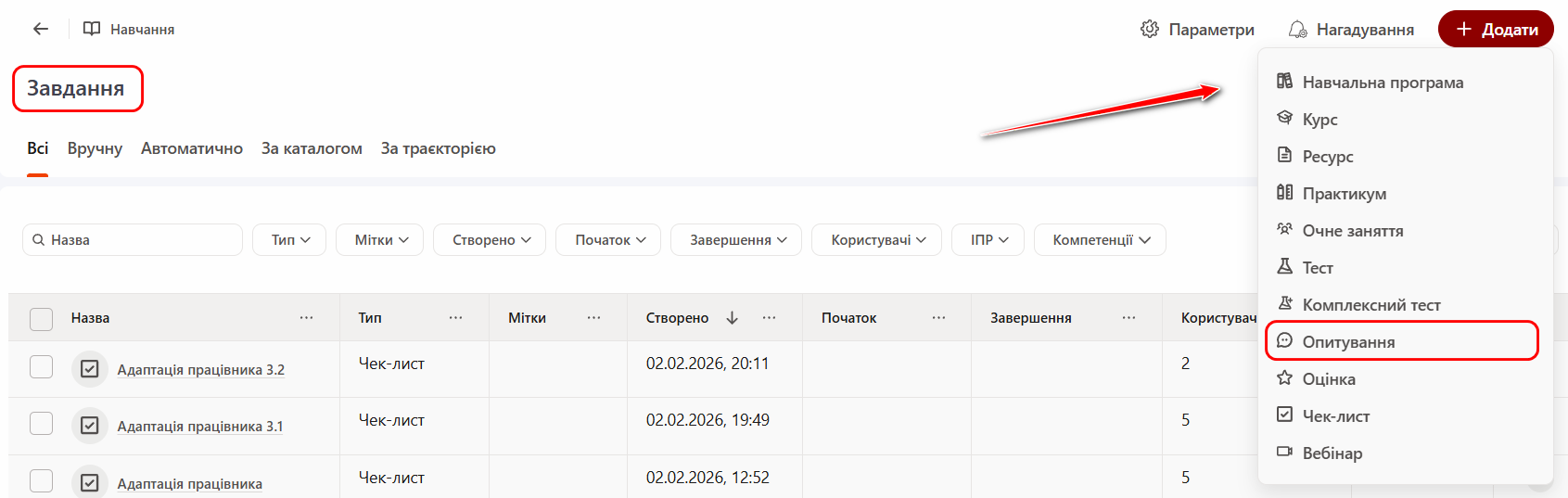Expand the Тип filter dropdown
This screenshot has height=498, width=1568.
[x=290, y=240]
